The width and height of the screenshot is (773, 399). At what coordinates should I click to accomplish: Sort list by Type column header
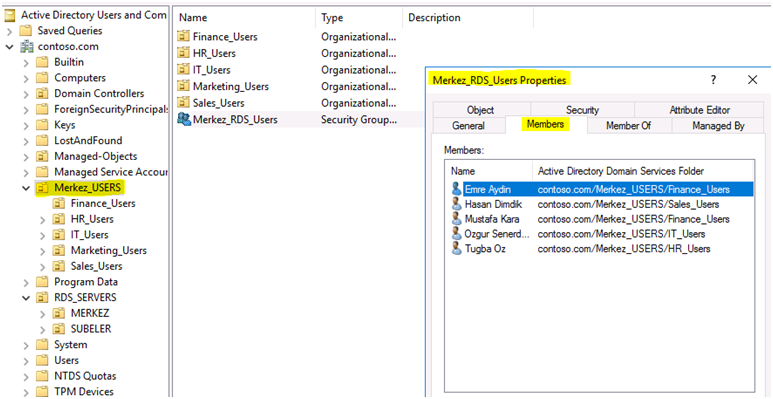(x=359, y=18)
